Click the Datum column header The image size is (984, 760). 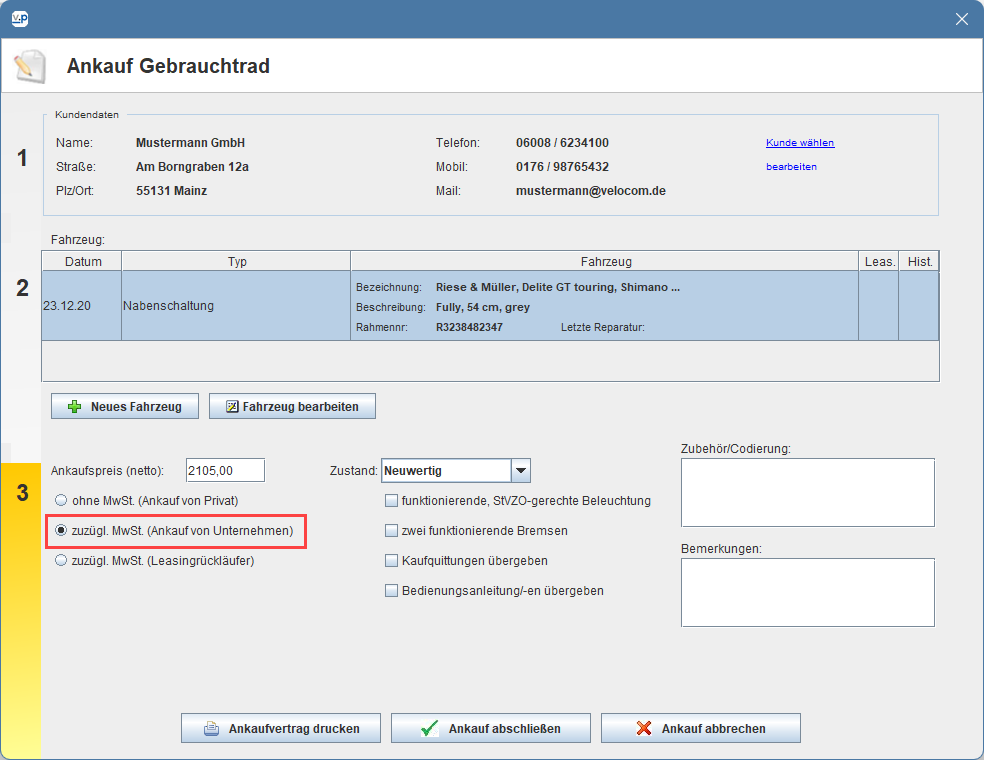tap(82, 261)
